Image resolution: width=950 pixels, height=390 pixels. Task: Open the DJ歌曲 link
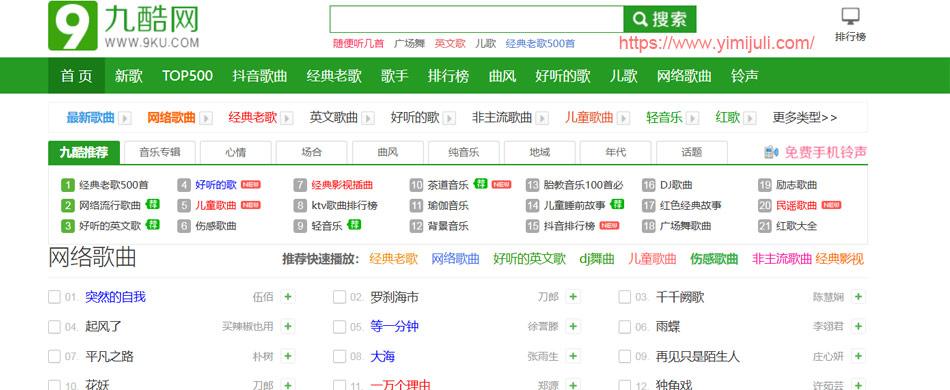[676, 185]
